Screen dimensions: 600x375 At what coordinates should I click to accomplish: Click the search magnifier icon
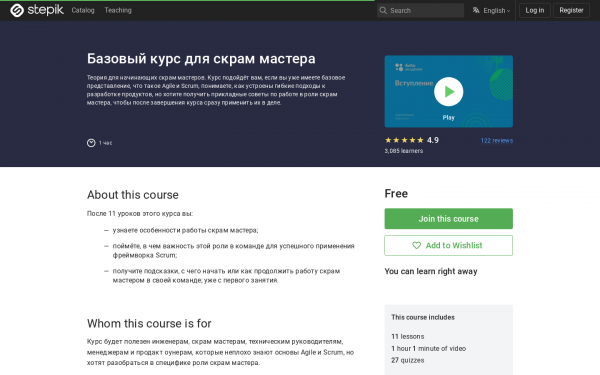[x=383, y=10]
